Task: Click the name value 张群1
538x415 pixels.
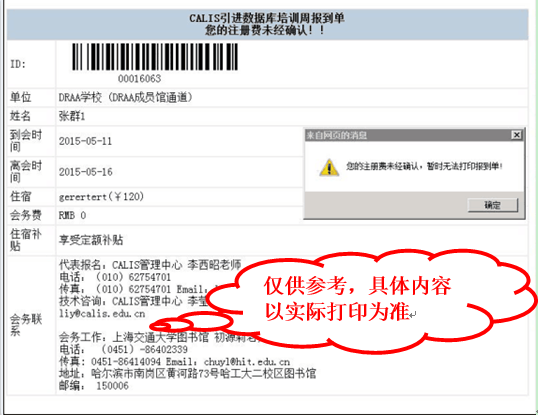Action: (x=72, y=116)
